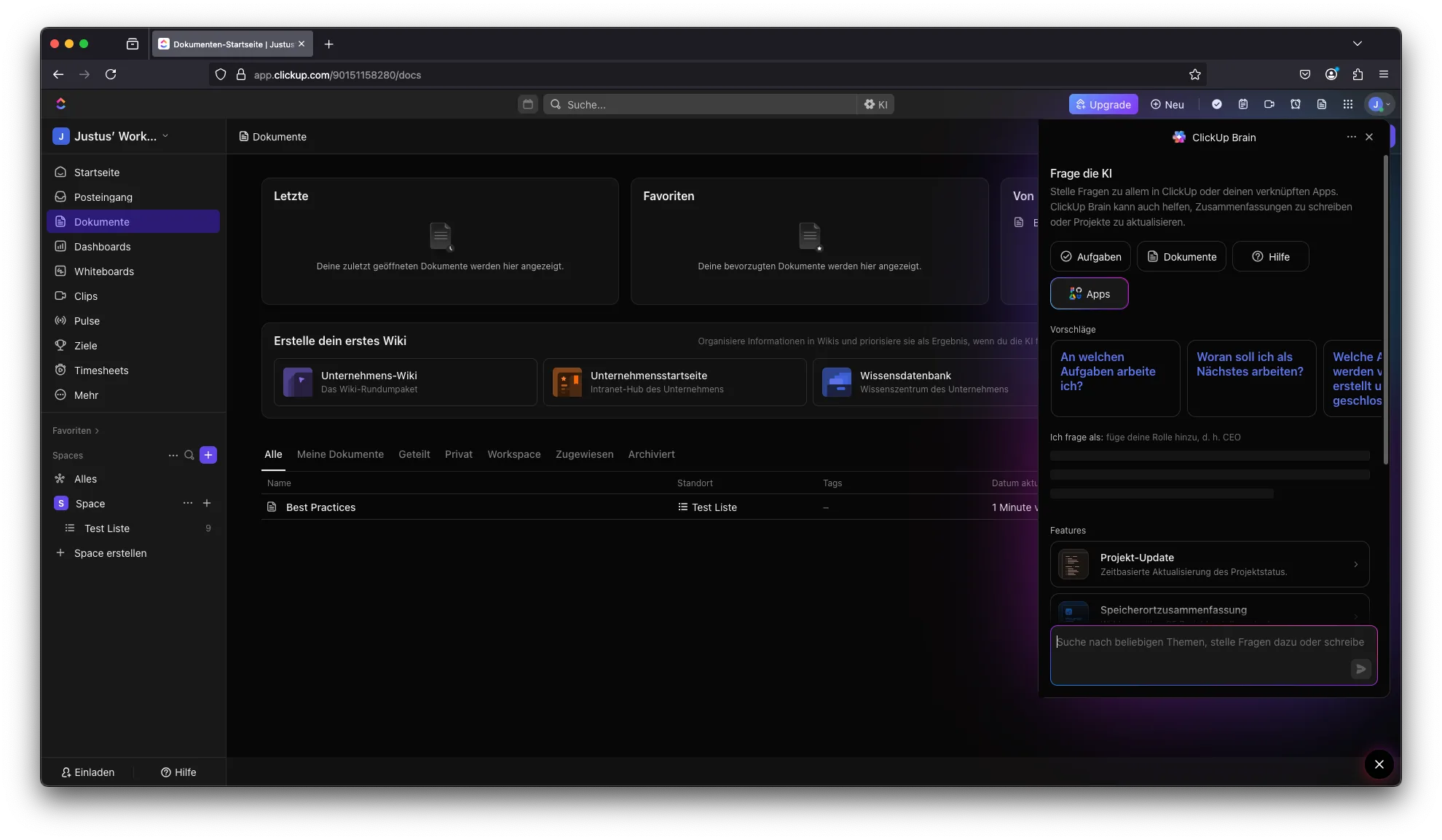Open Timesheets in the sidebar
Screen dimensions: 1442x840
133,371
